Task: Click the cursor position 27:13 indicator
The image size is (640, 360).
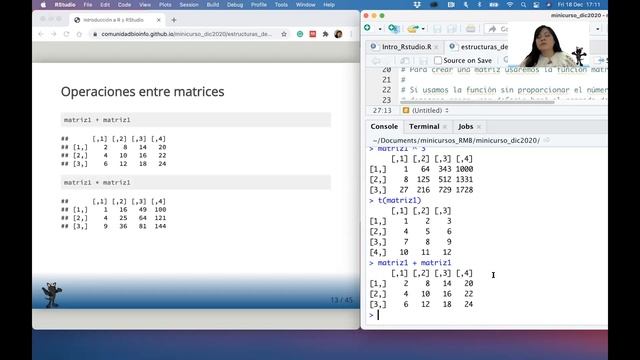Action: [x=382, y=111]
